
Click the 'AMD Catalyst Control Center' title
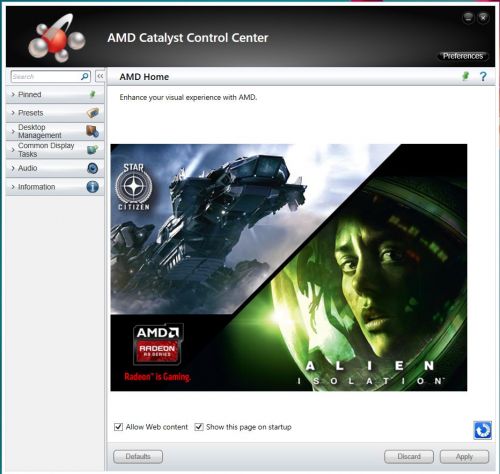(188, 38)
